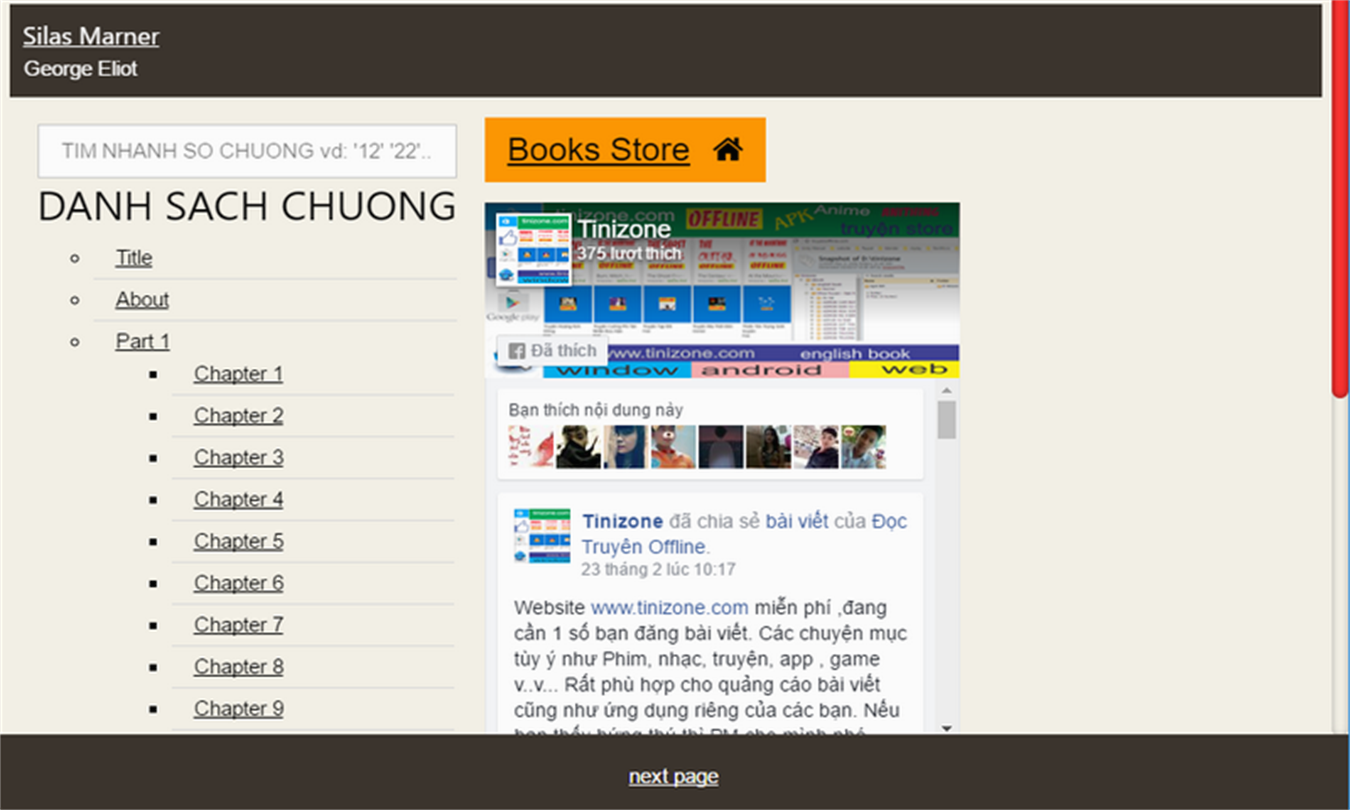1350x810 pixels.
Task: Click the chapter number search field
Action: [247, 151]
